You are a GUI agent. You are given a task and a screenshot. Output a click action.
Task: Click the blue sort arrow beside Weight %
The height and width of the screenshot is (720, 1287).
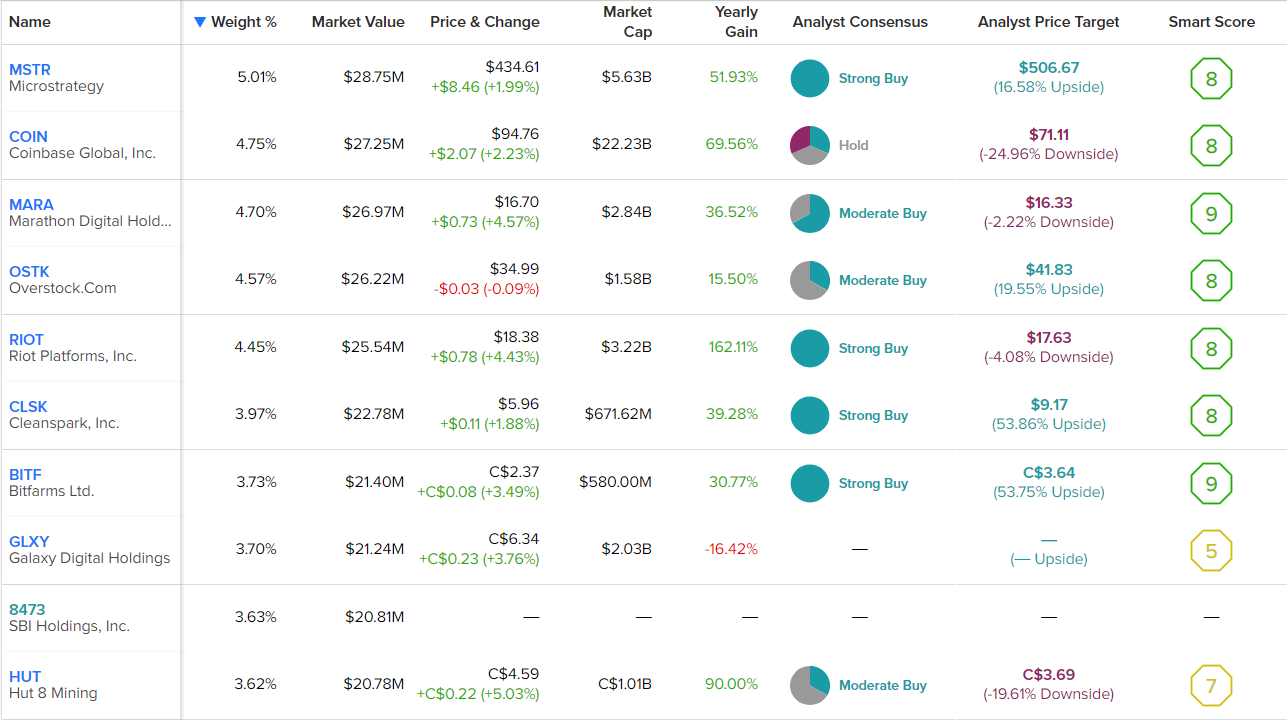200,22
